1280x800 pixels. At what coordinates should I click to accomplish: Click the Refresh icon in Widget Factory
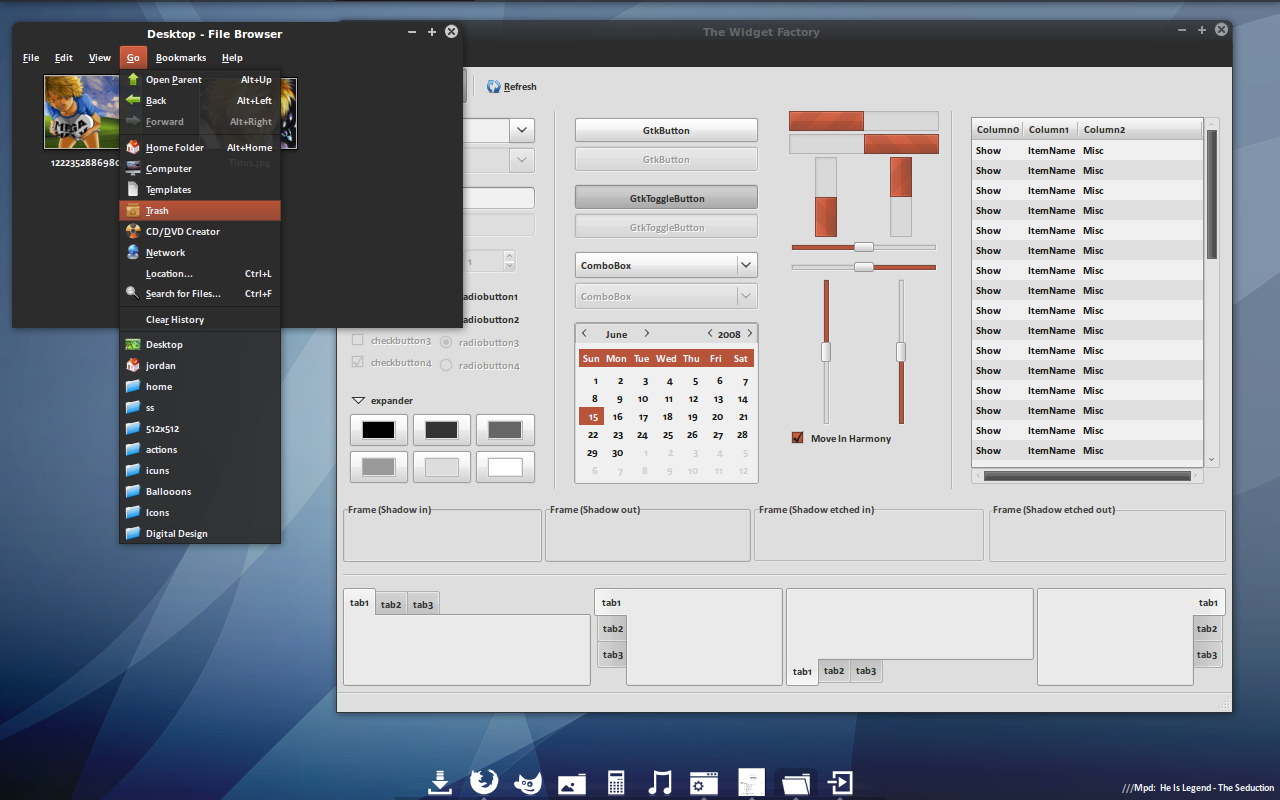click(x=493, y=87)
